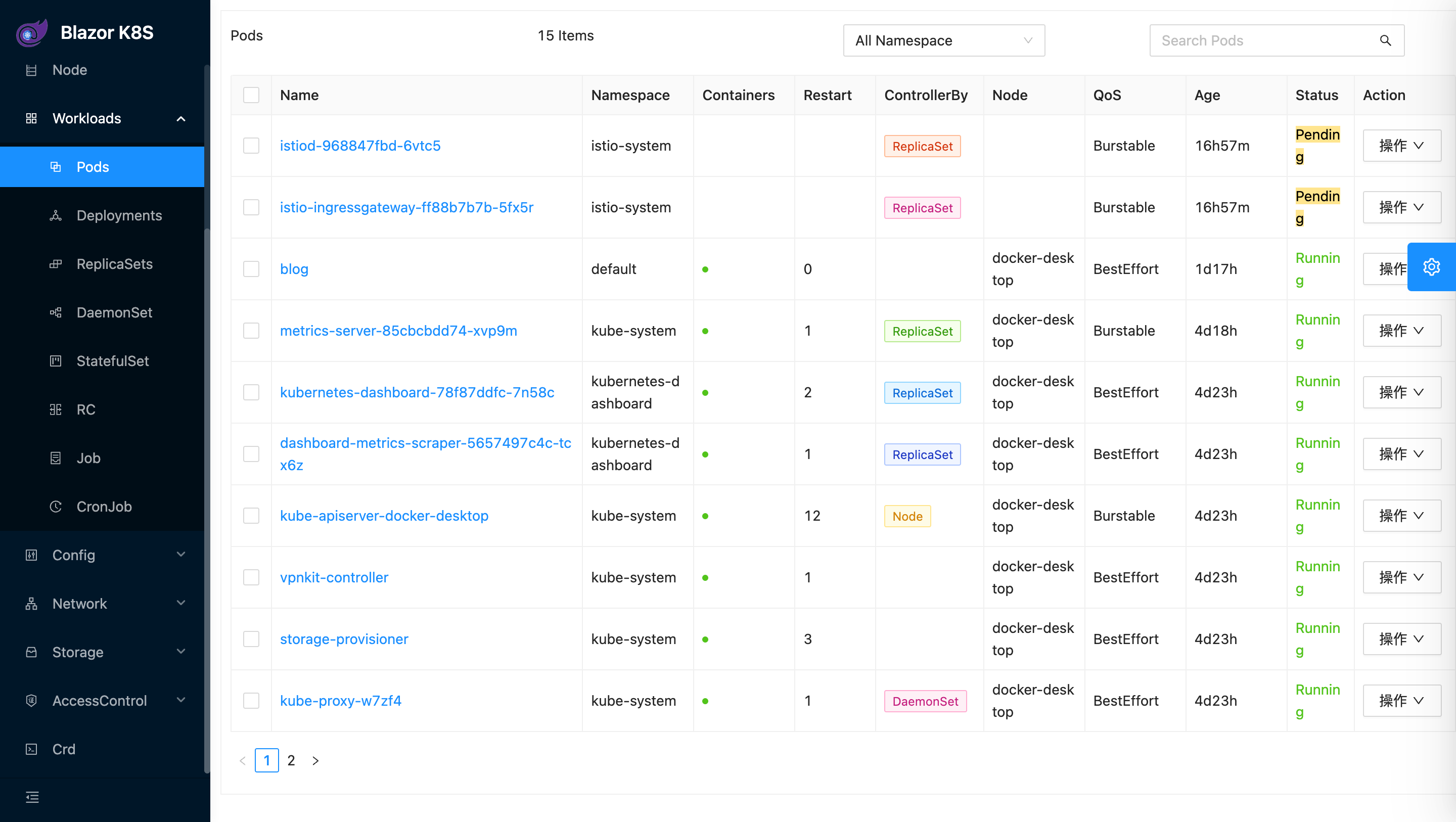Image resolution: width=1456 pixels, height=822 pixels.
Task: Toggle the select-all checkbox in table header
Action: pos(251,95)
